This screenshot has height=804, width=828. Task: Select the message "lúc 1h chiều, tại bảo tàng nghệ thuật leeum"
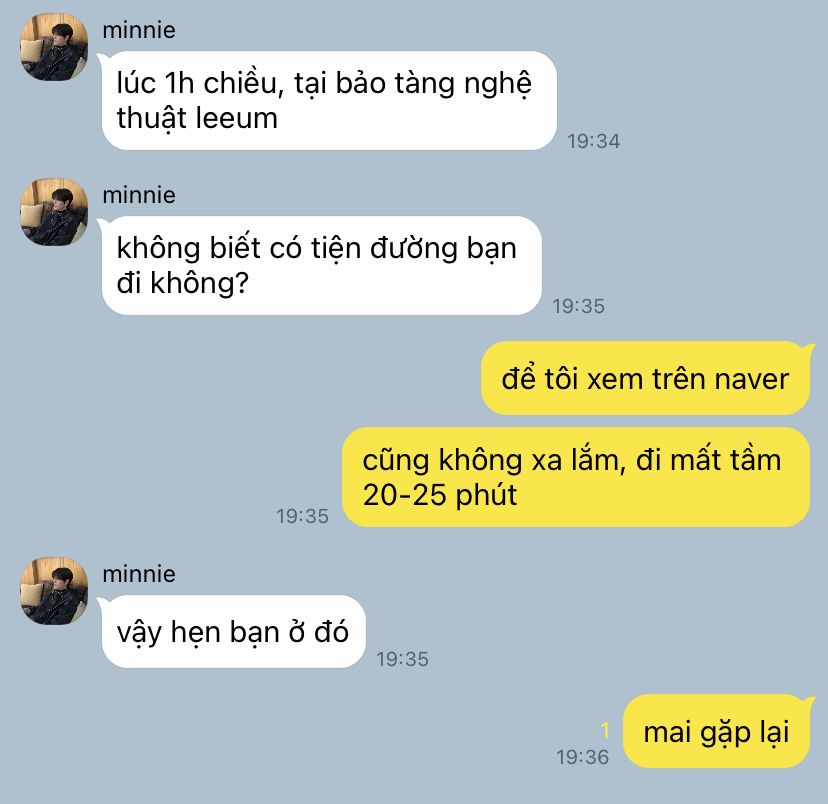coord(329,100)
